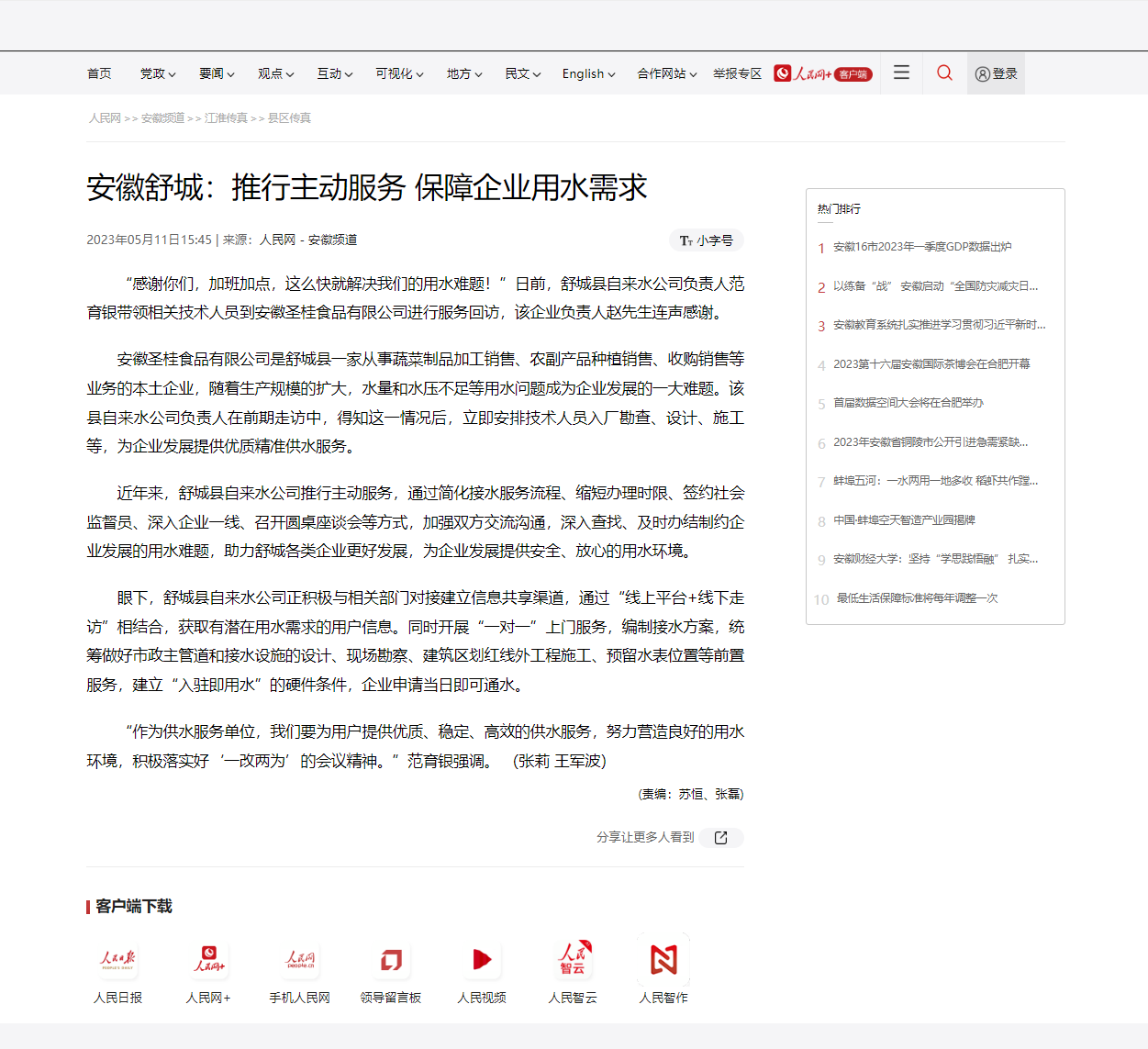Click the 人民视频 play icon
The width and height of the screenshot is (1148, 1049).
click(x=482, y=960)
